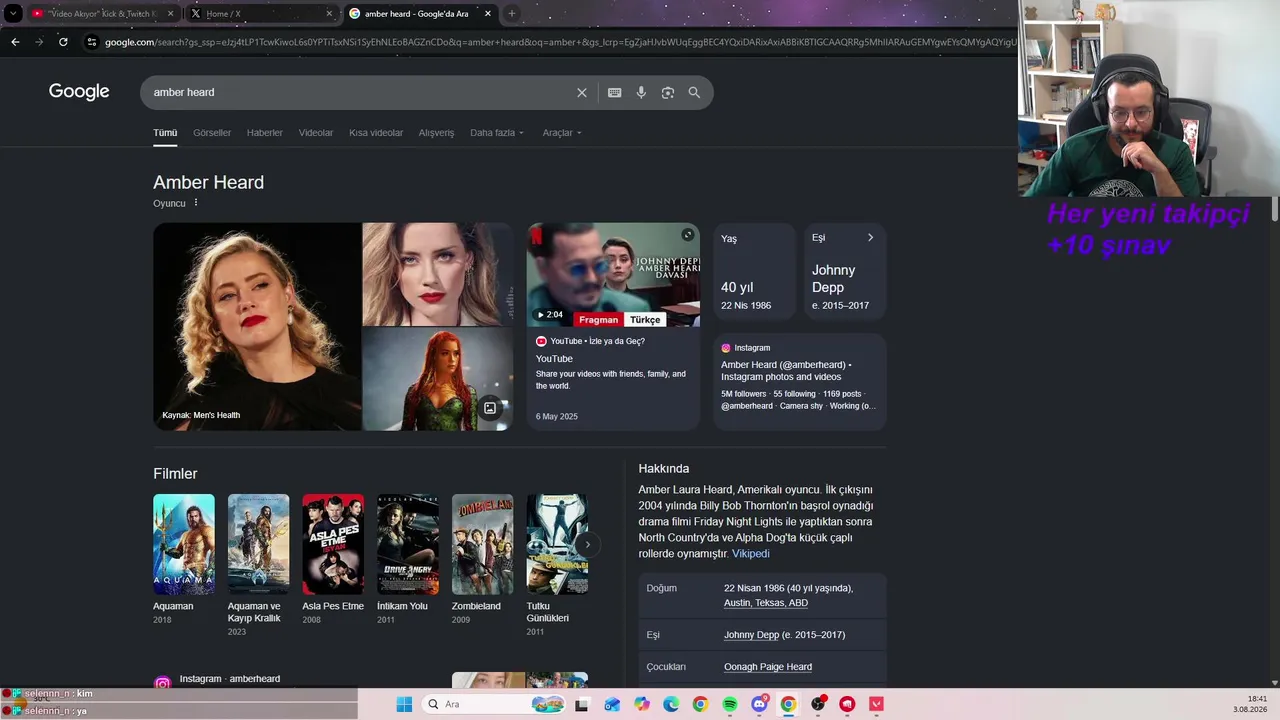
Task: Open the Oonagh Paige Heard link
Action: 768,667
